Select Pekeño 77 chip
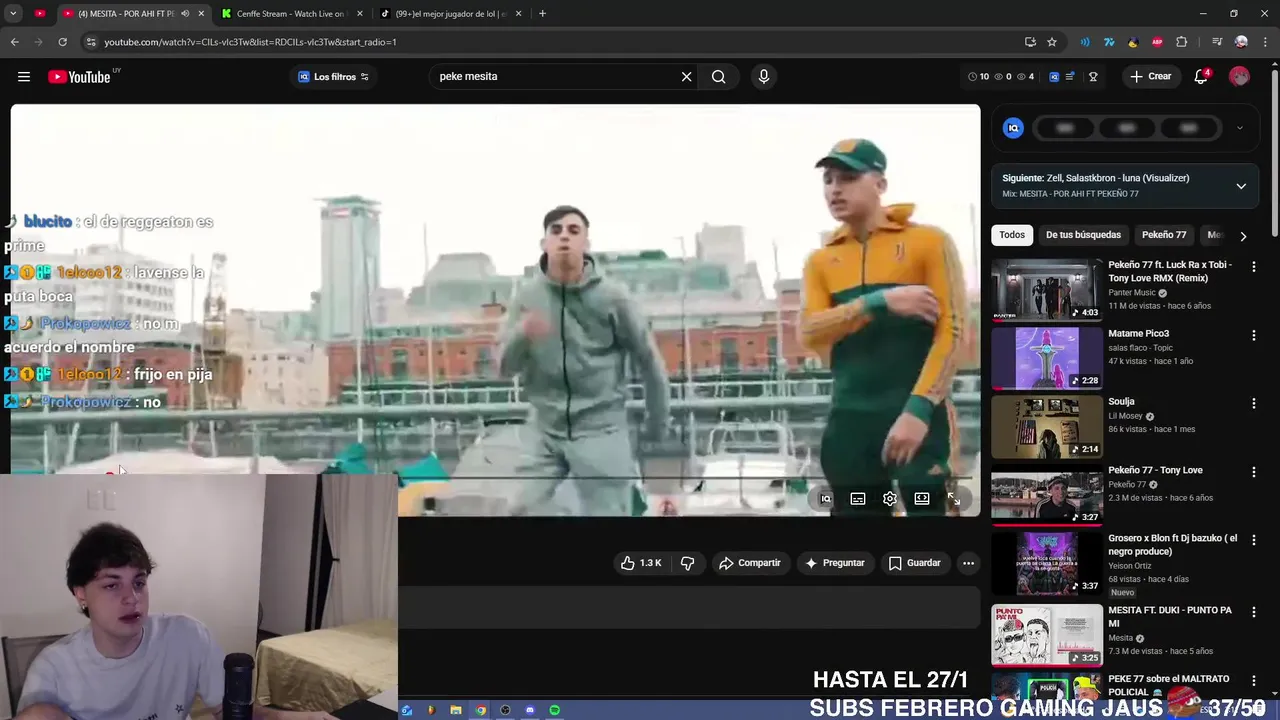The image size is (1280, 720). pyautogui.click(x=1164, y=235)
